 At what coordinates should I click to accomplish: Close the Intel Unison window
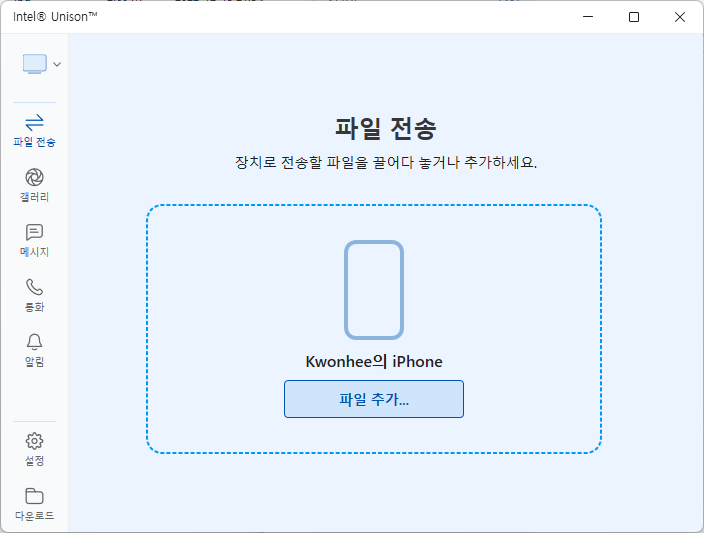(x=680, y=17)
